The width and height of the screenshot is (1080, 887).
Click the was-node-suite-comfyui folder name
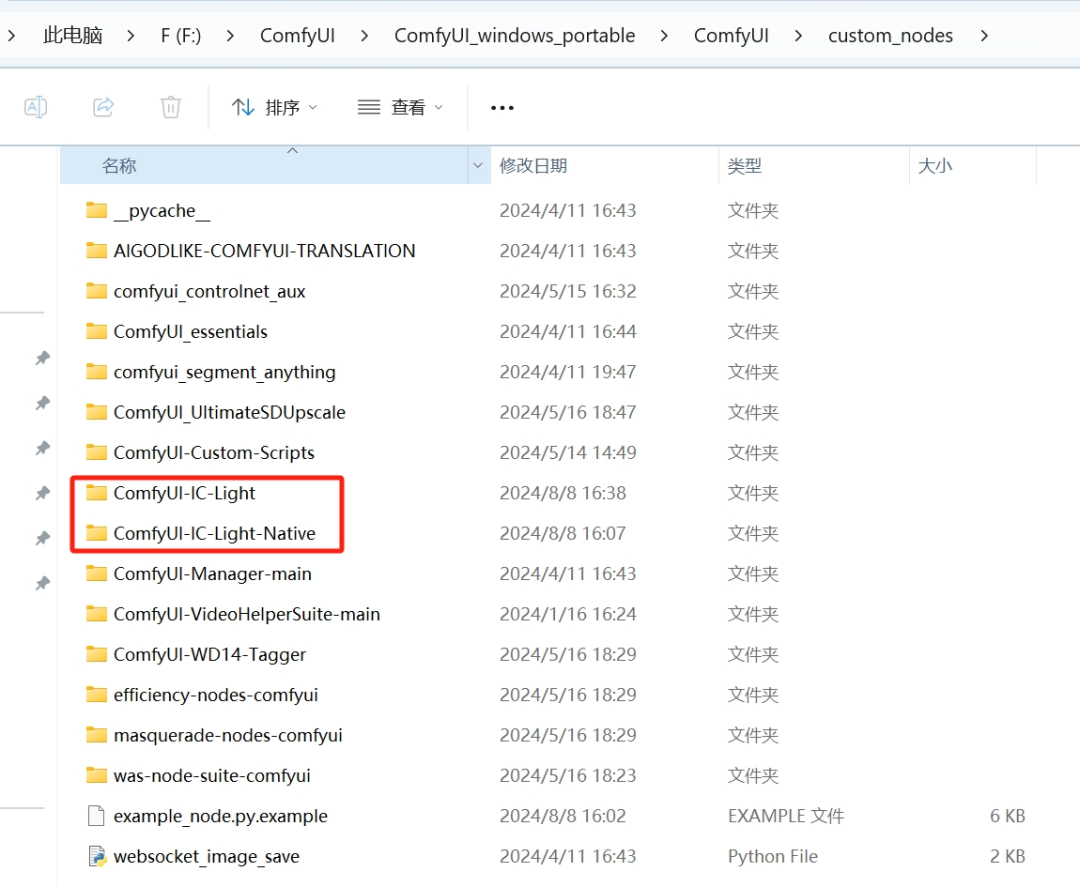coord(212,776)
